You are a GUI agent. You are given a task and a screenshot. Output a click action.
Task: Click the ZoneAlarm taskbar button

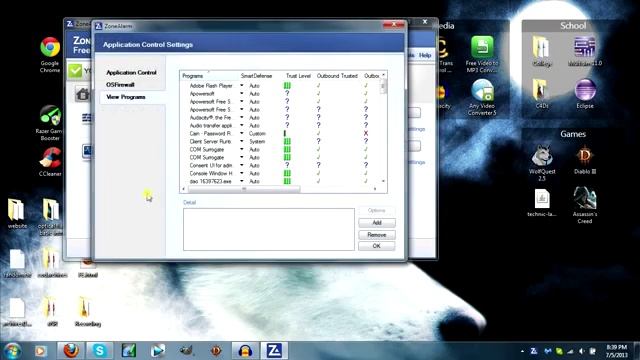(x=274, y=351)
